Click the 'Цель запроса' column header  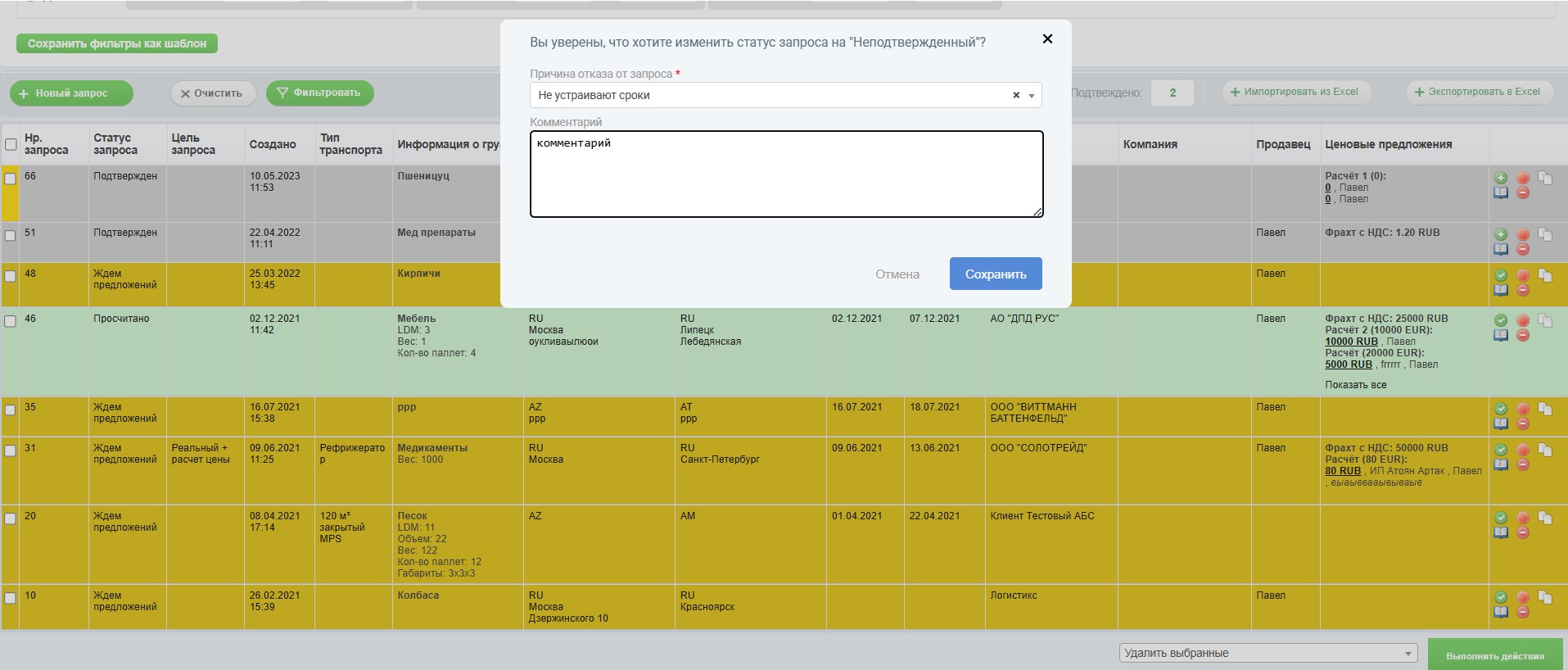click(x=193, y=144)
